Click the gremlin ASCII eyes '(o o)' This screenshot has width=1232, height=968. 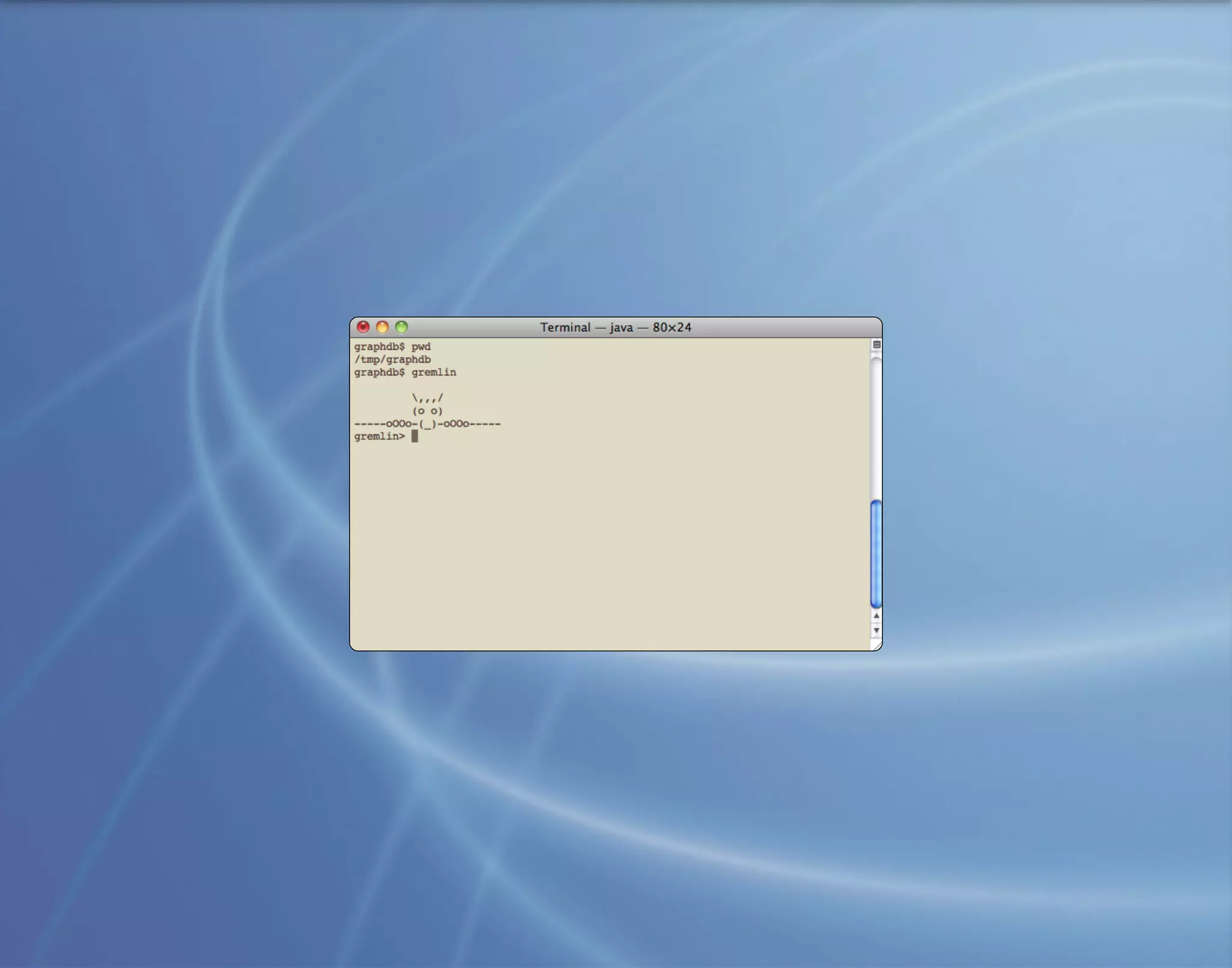pos(427,411)
